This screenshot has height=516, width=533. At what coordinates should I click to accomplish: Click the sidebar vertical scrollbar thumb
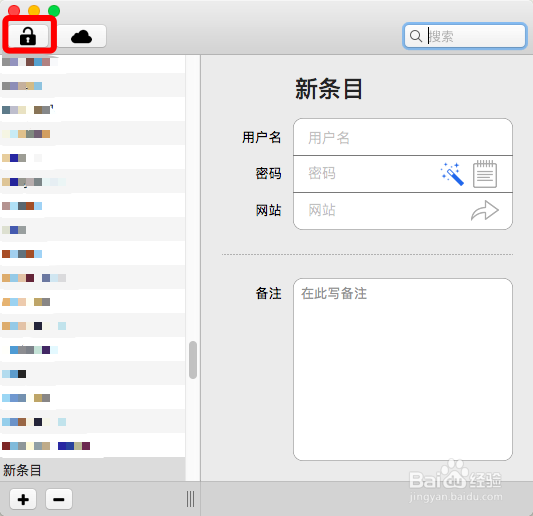[x=193, y=360]
